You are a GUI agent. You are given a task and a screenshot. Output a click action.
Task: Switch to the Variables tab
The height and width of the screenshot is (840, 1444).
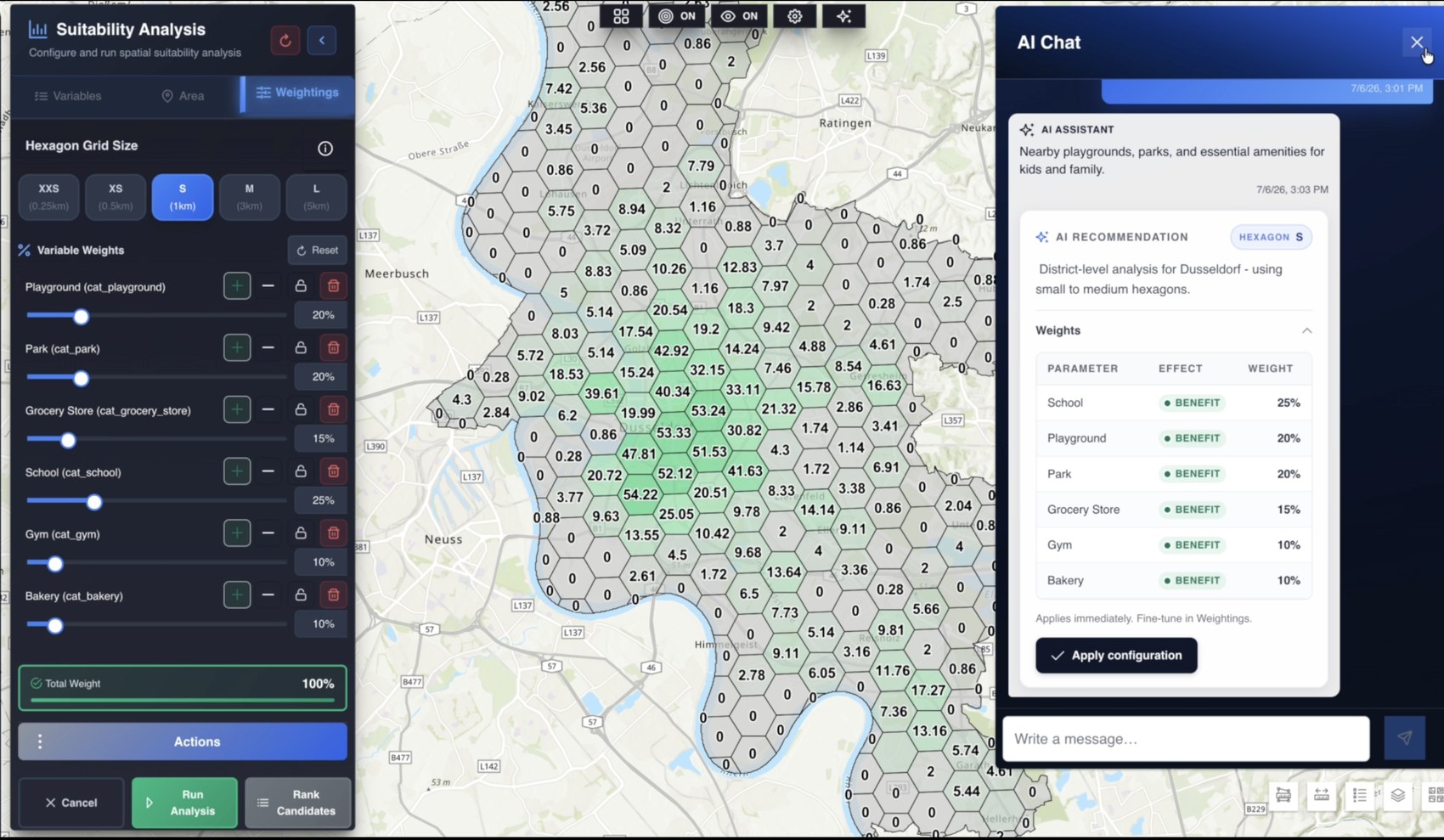(68, 96)
